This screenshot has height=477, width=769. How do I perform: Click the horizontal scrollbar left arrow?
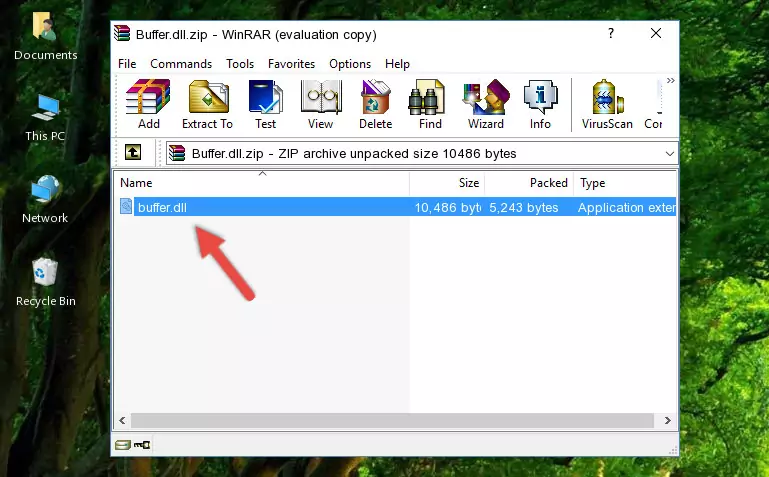(122, 420)
